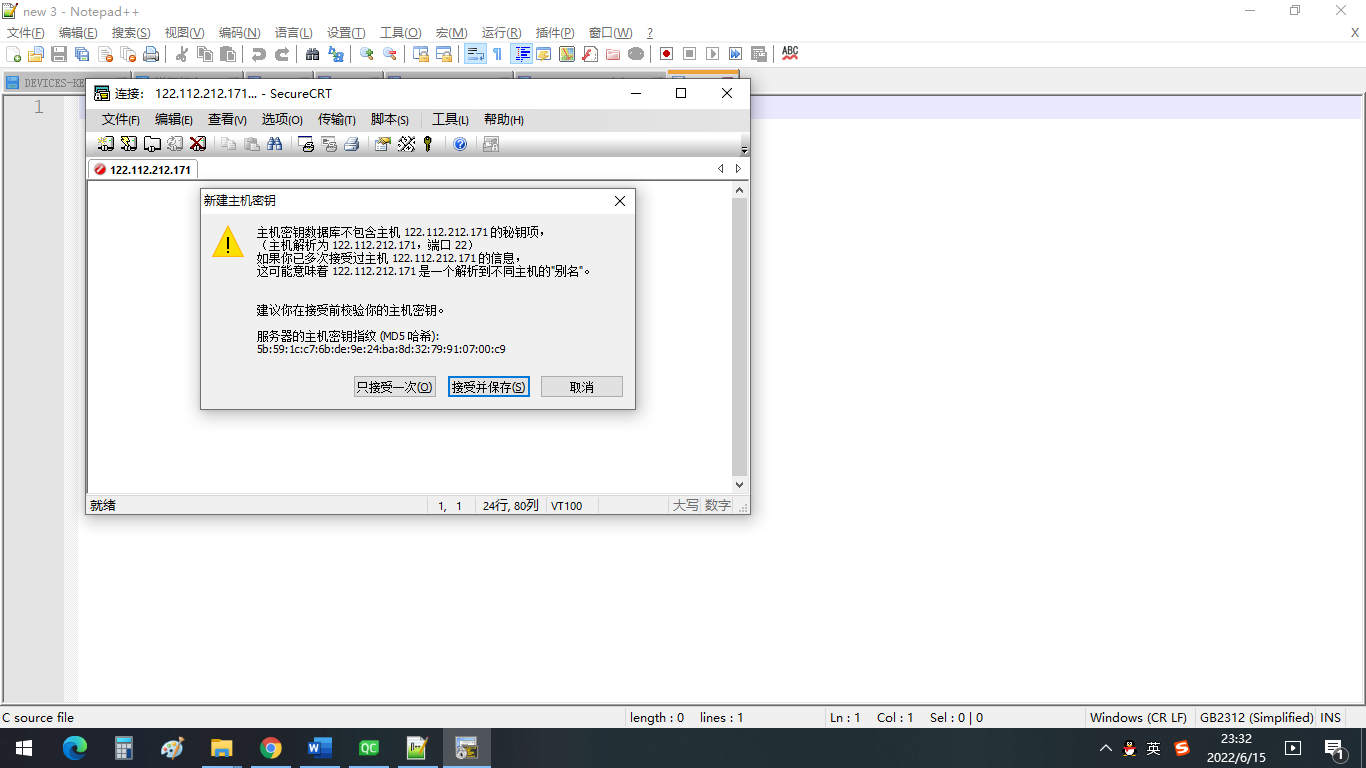Open the 选项(O) menu in SecureCRT
Screen dimensions: 1366x768
point(282,120)
